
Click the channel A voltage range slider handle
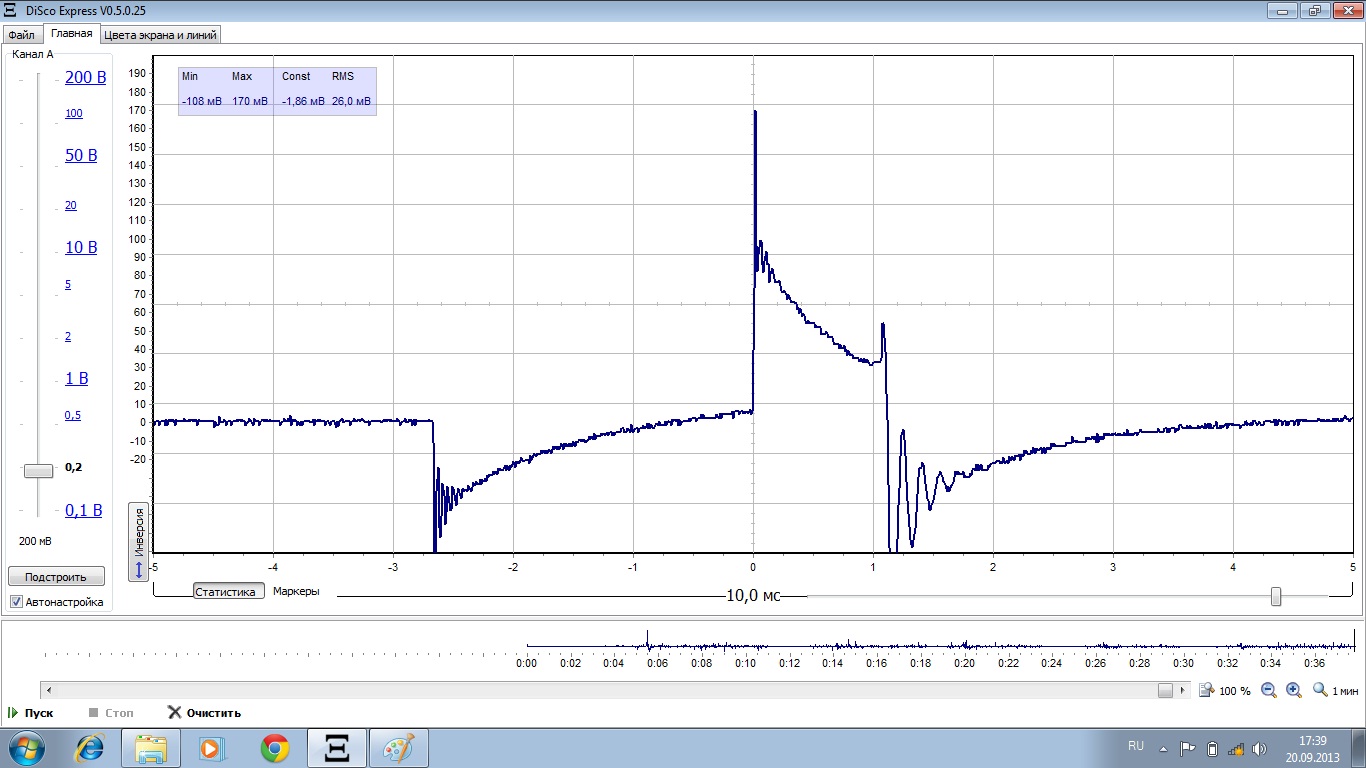38,471
